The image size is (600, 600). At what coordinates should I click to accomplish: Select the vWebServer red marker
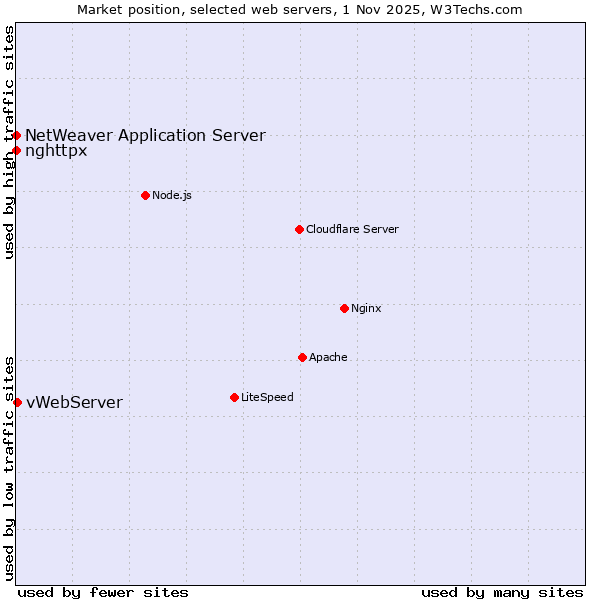pyautogui.click(x=17, y=402)
